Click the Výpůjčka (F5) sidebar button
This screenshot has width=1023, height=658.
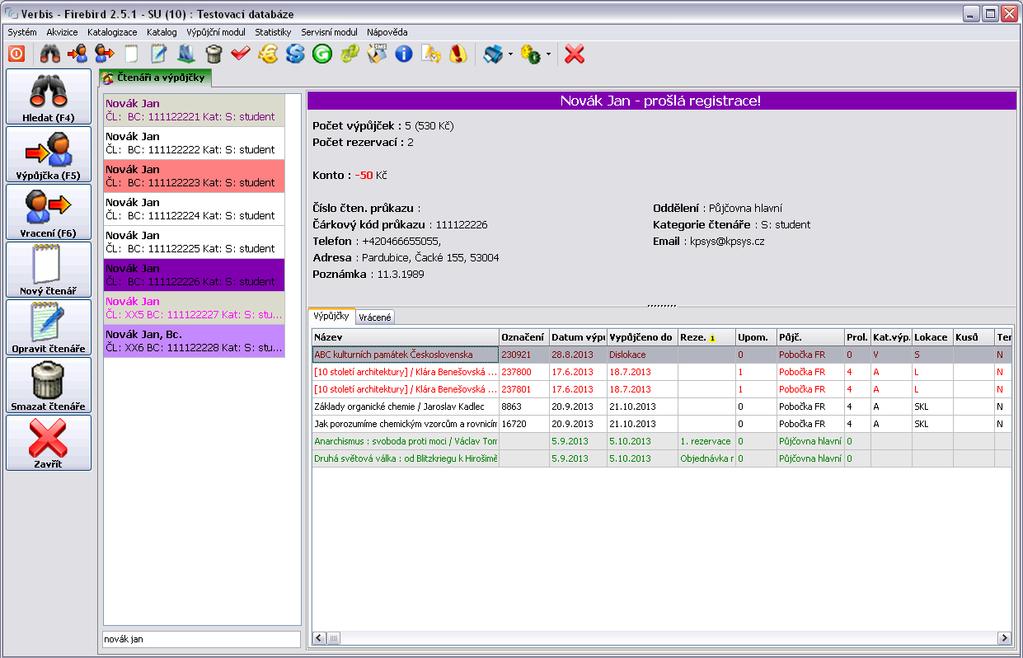click(x=48, y=154)
